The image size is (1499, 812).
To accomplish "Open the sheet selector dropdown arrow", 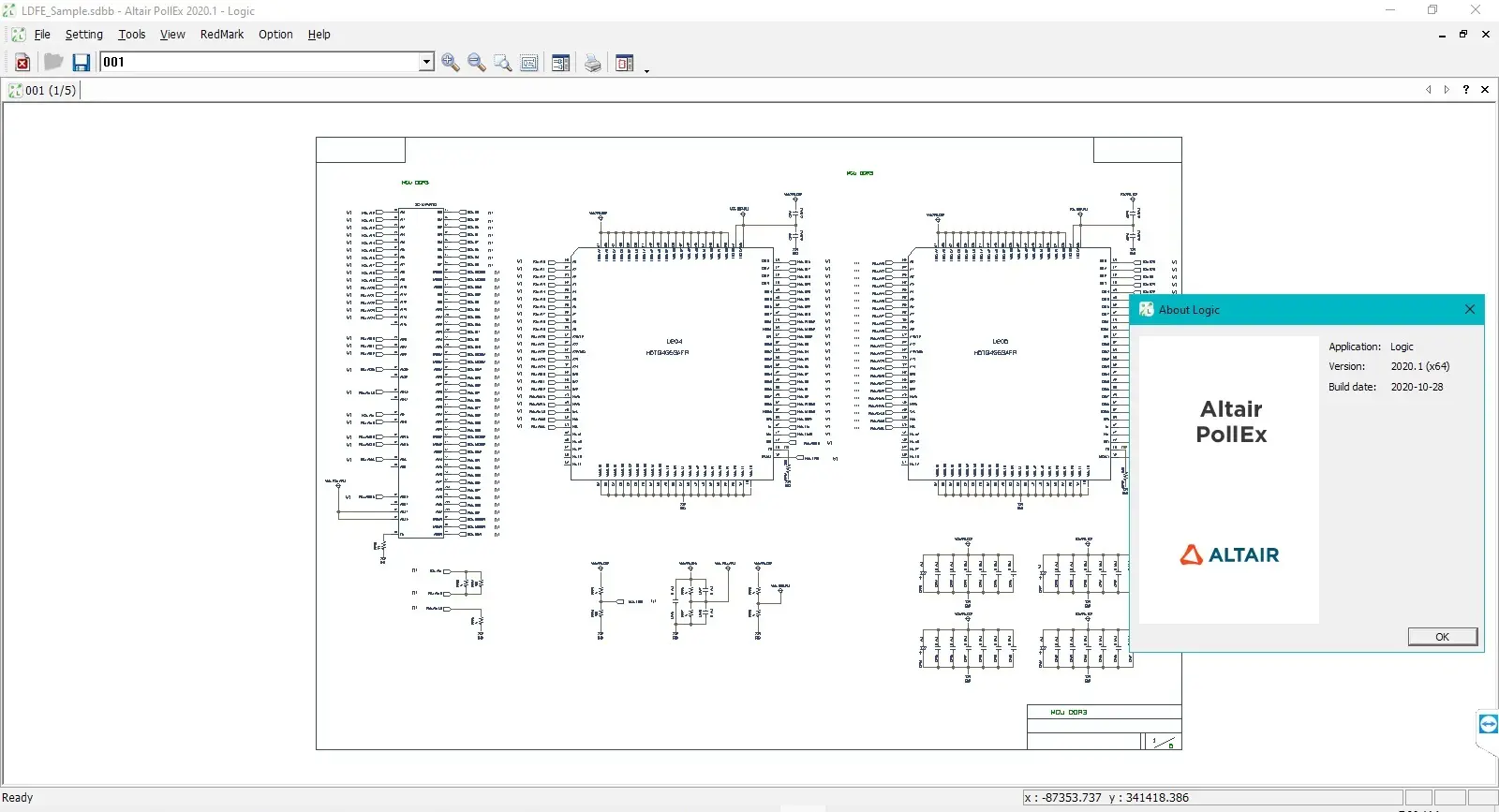I will (x=426, y=62).
